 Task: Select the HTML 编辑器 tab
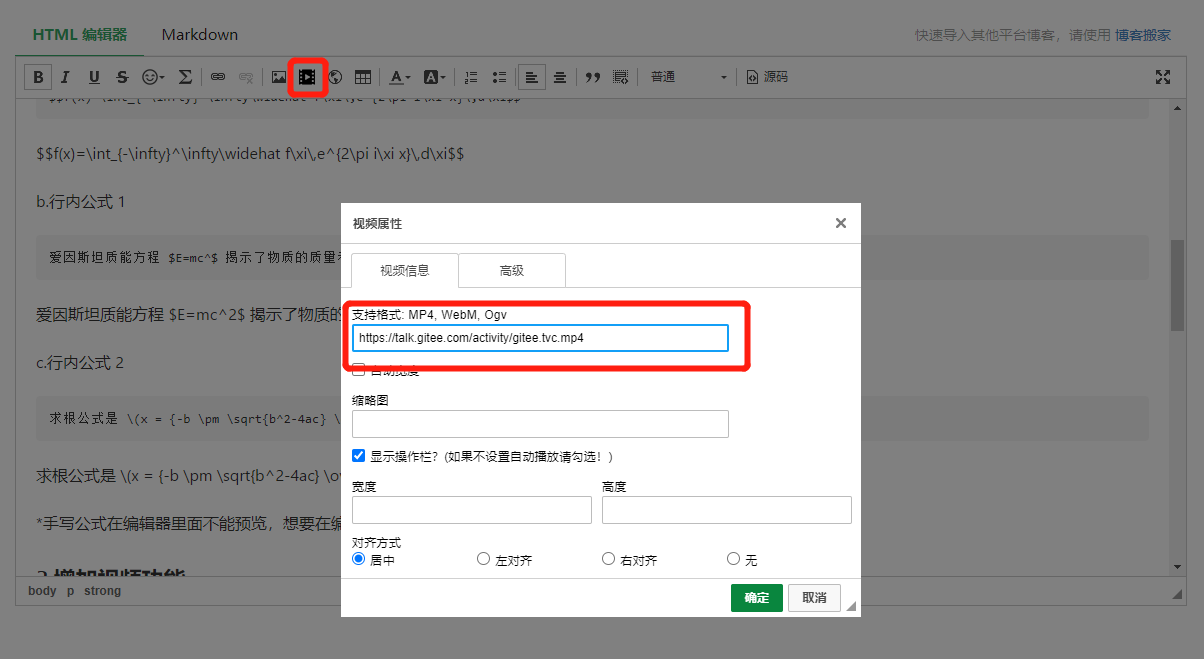[x=80, y=34]
